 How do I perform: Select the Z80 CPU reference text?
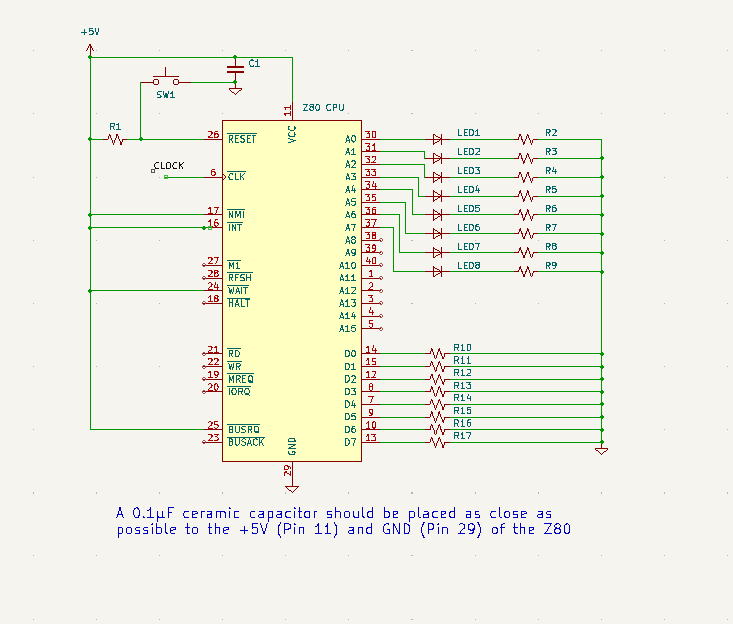click(x=324, y=107)
